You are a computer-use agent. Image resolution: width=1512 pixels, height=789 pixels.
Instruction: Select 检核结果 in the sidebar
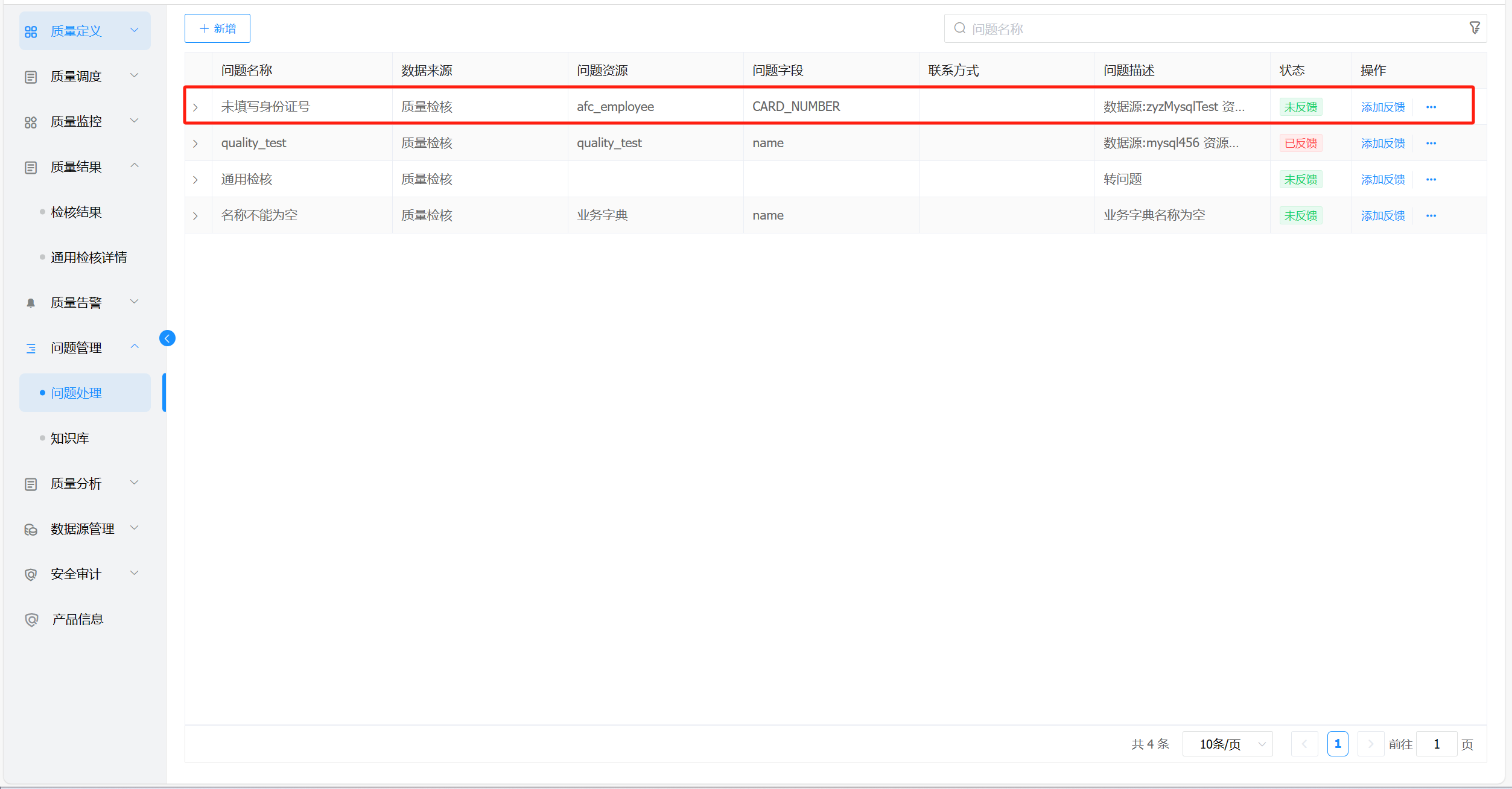tap(76, 212)
